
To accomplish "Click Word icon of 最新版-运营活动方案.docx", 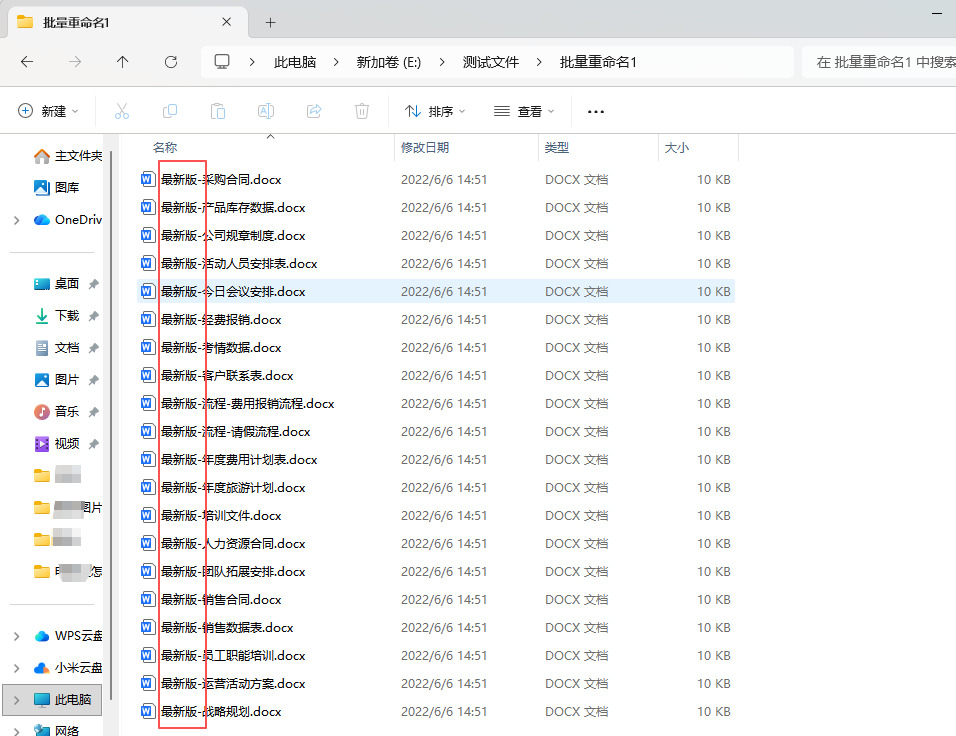I will point(148,684).
